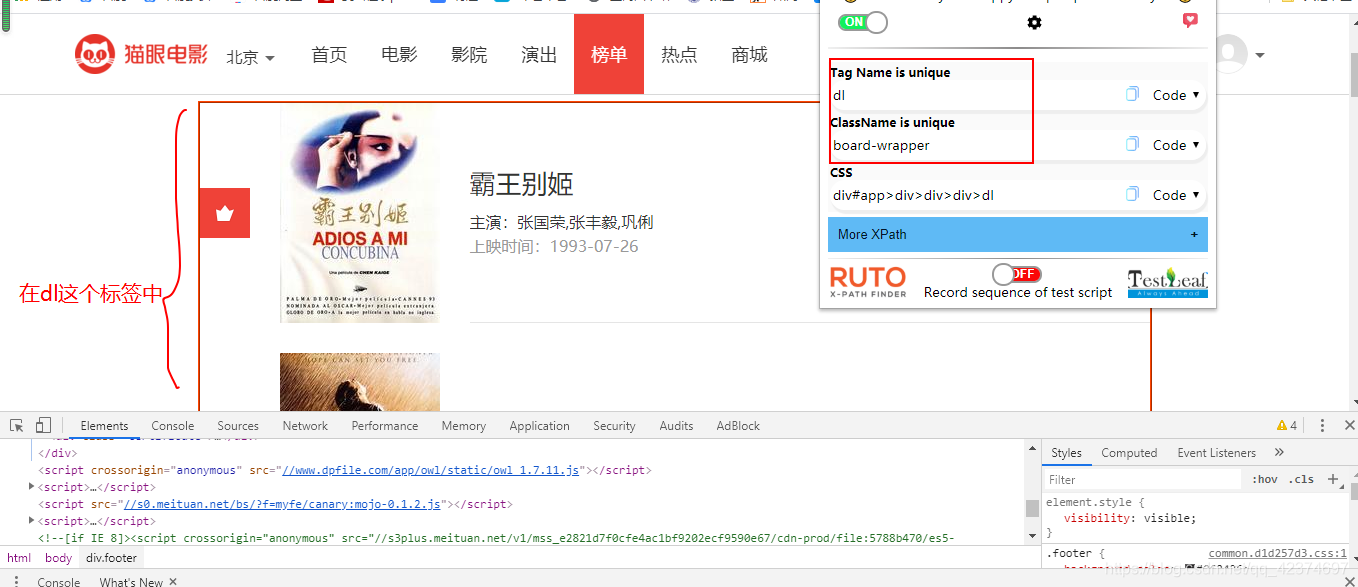
Task: Switch to the DevTools Sources tab
Action: (x=238, y=425)
